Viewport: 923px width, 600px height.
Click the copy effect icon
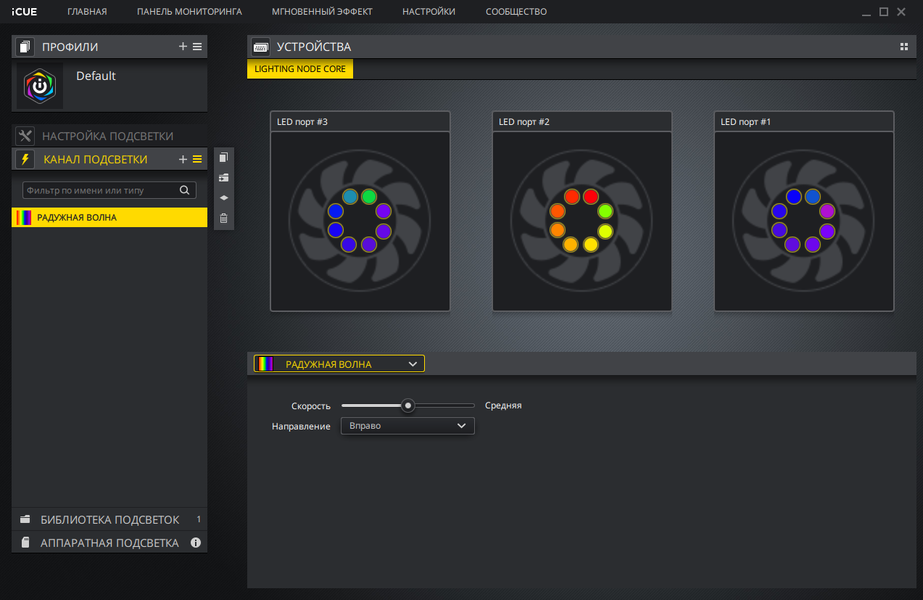(224, 157)
